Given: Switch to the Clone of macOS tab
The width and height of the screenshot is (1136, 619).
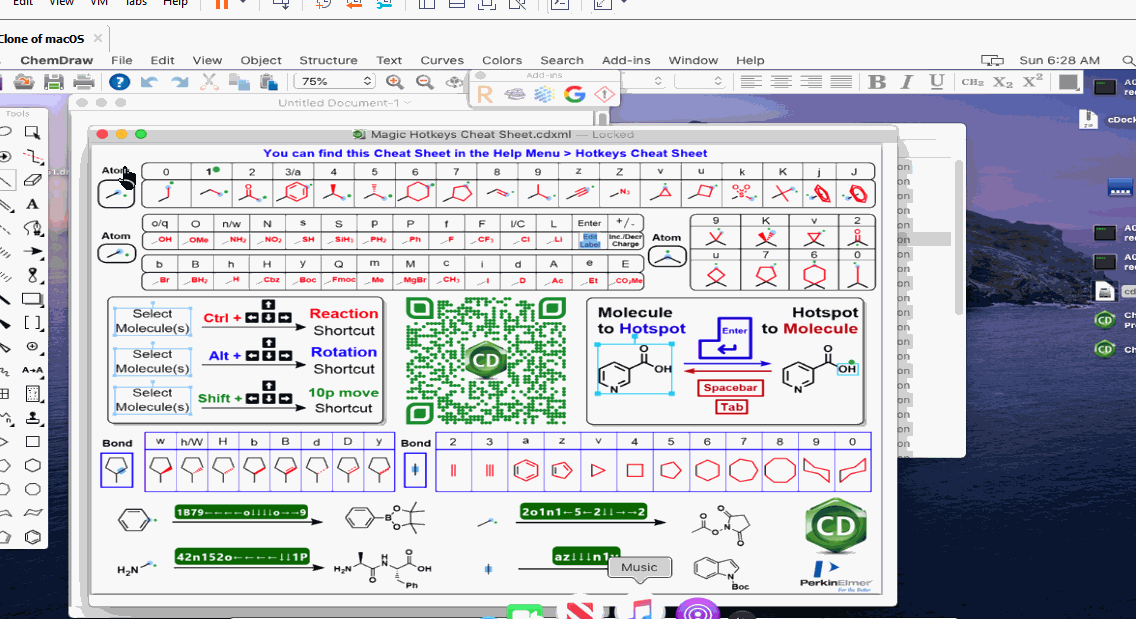Looking at the screenshot, I should click(x=40, y=39).
